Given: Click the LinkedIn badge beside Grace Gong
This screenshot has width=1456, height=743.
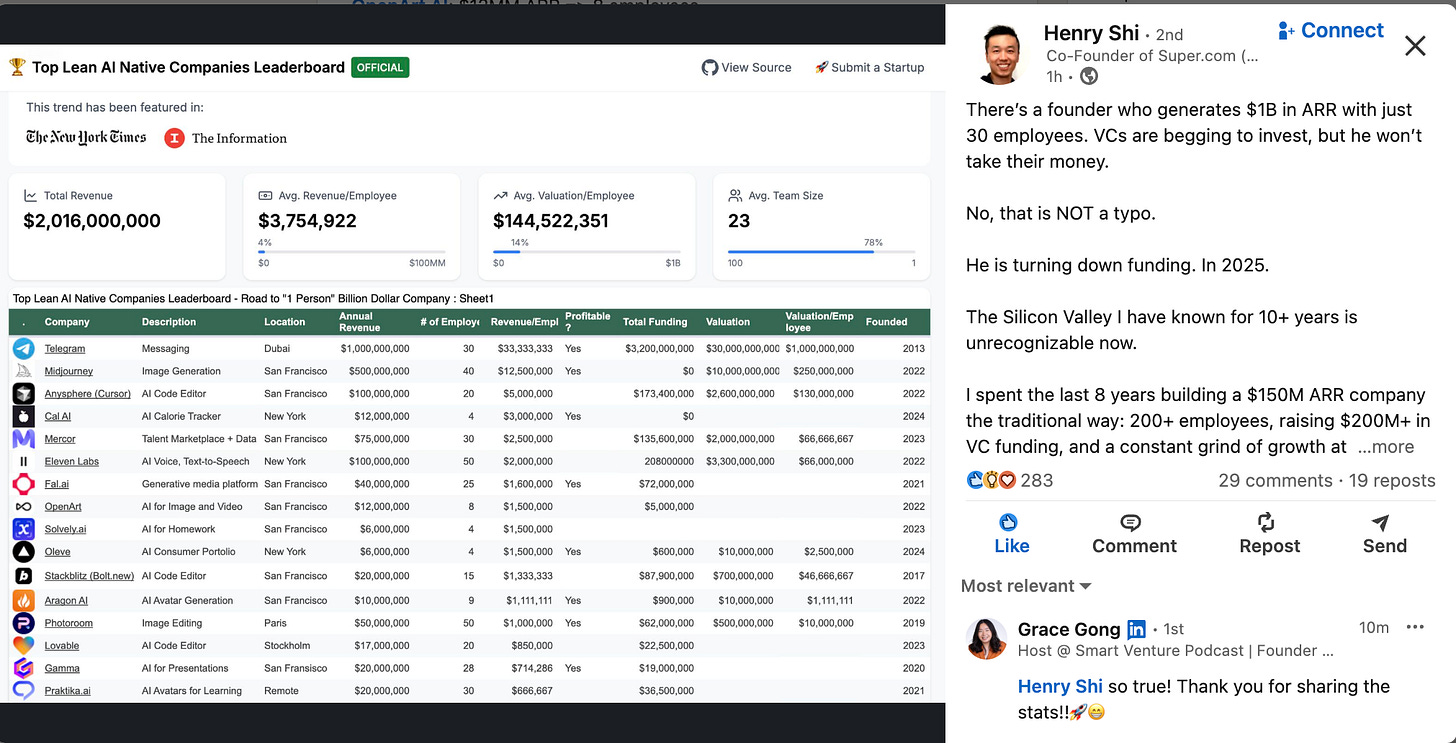Looking at the screenshot, I should 1136,629.
